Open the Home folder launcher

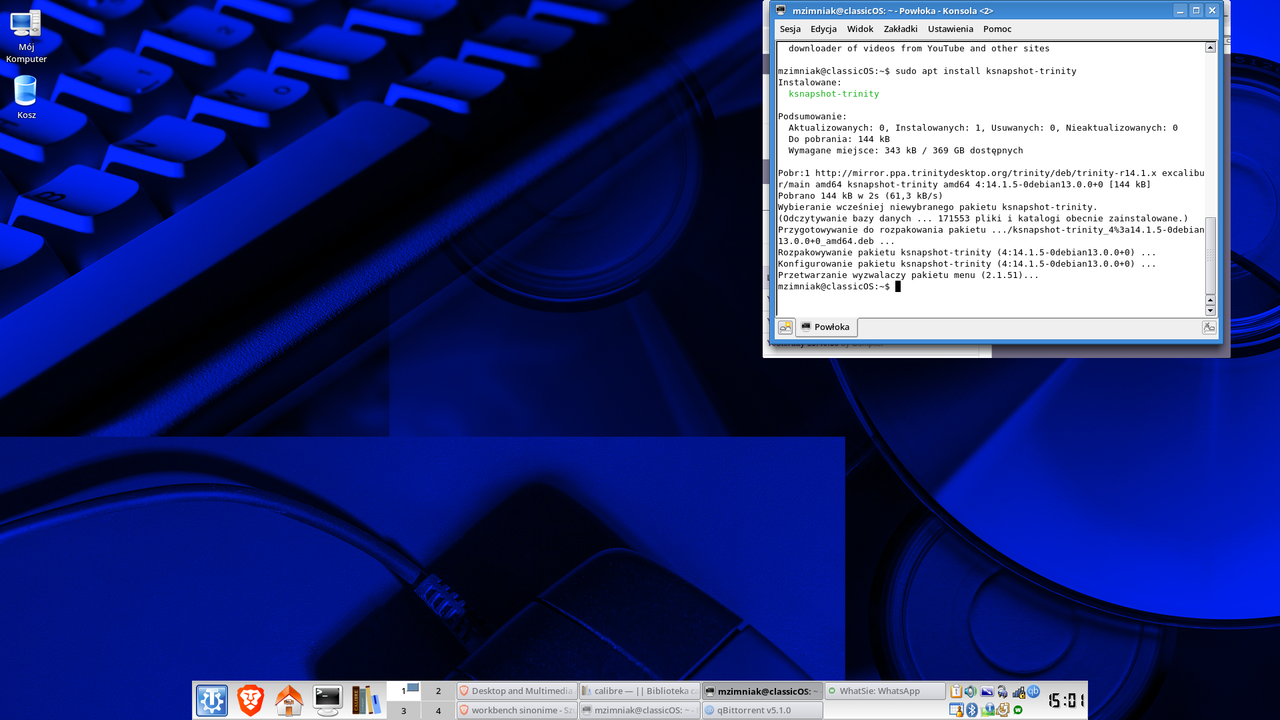(289, 700)
